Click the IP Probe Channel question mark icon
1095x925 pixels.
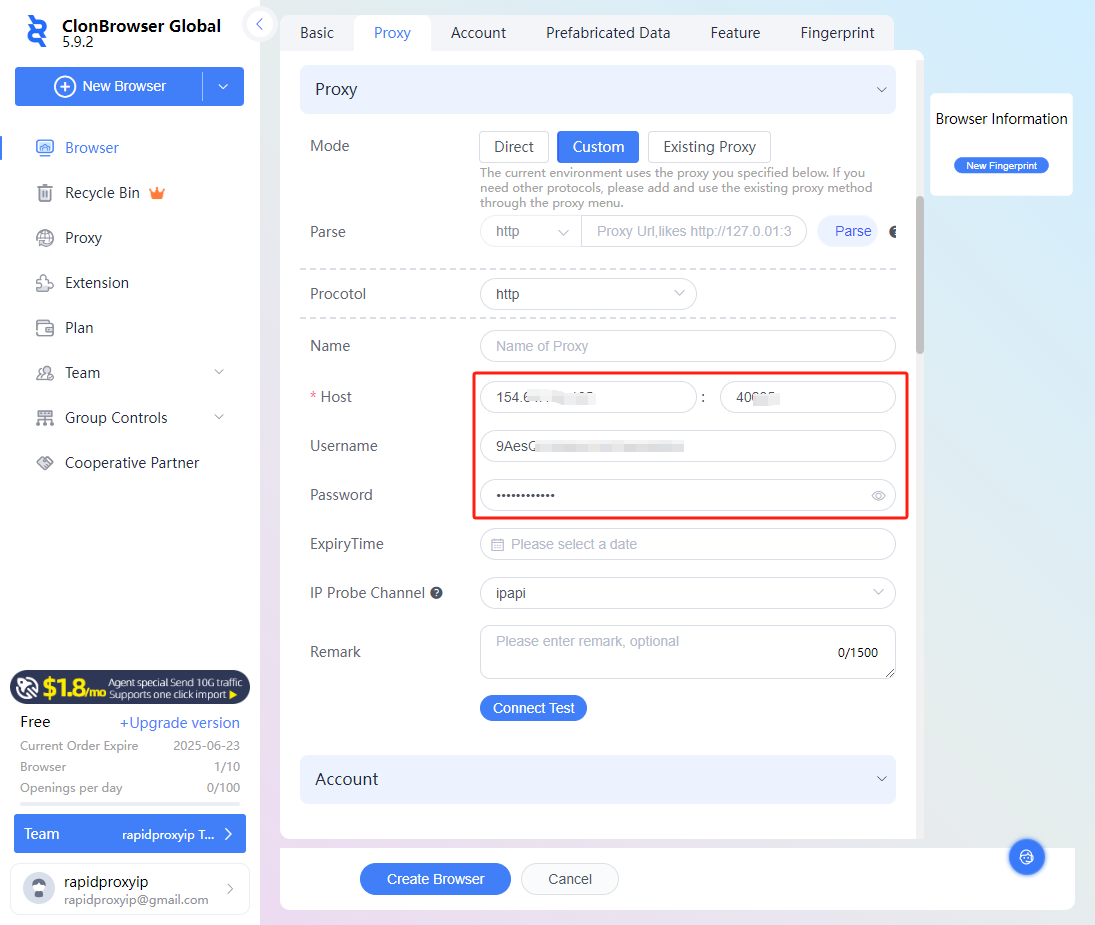(x=436, y=593)
